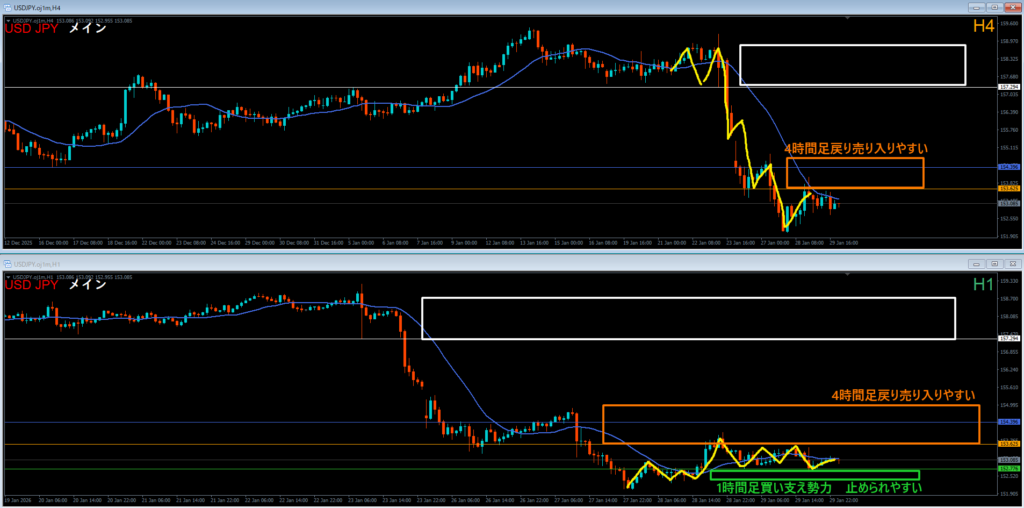Click the 154.396 blue price tag in H4 chart
This screenshot has width=1024, height=508.
1008,167
